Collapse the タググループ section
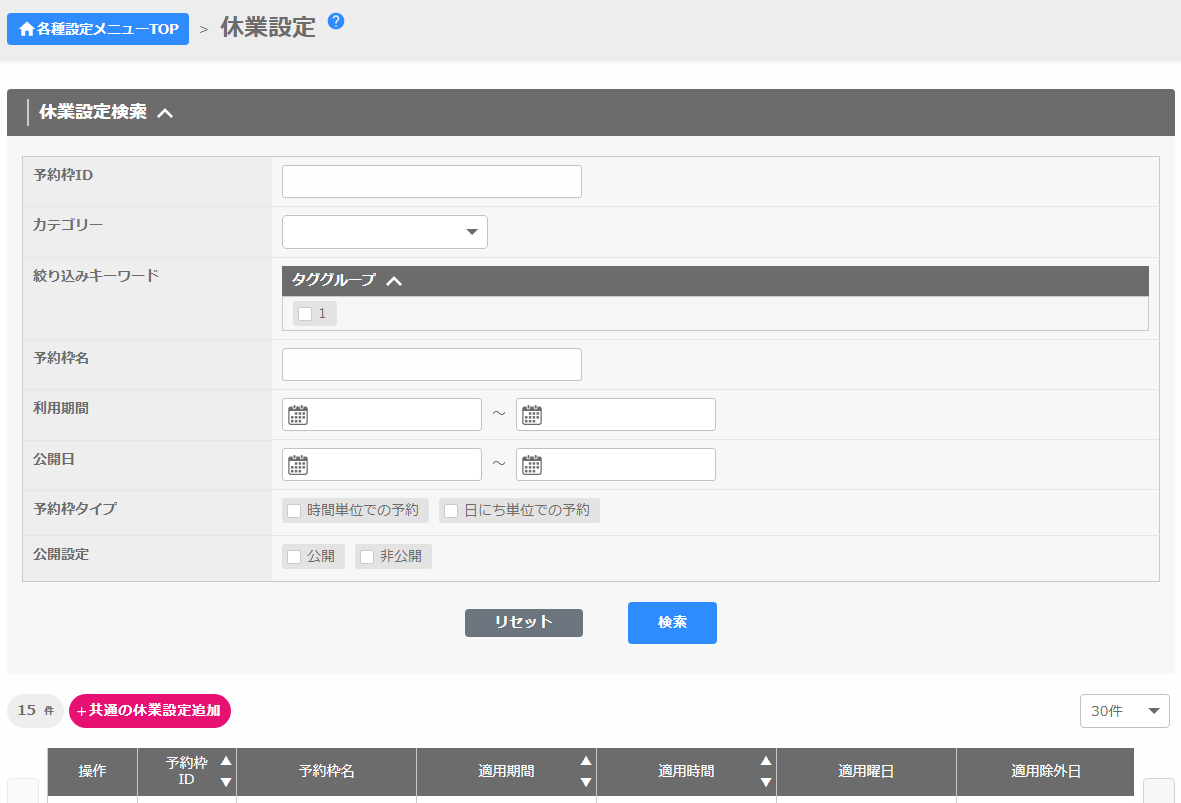Screen dimensions: 1181x803 click(x=394, y=281)
